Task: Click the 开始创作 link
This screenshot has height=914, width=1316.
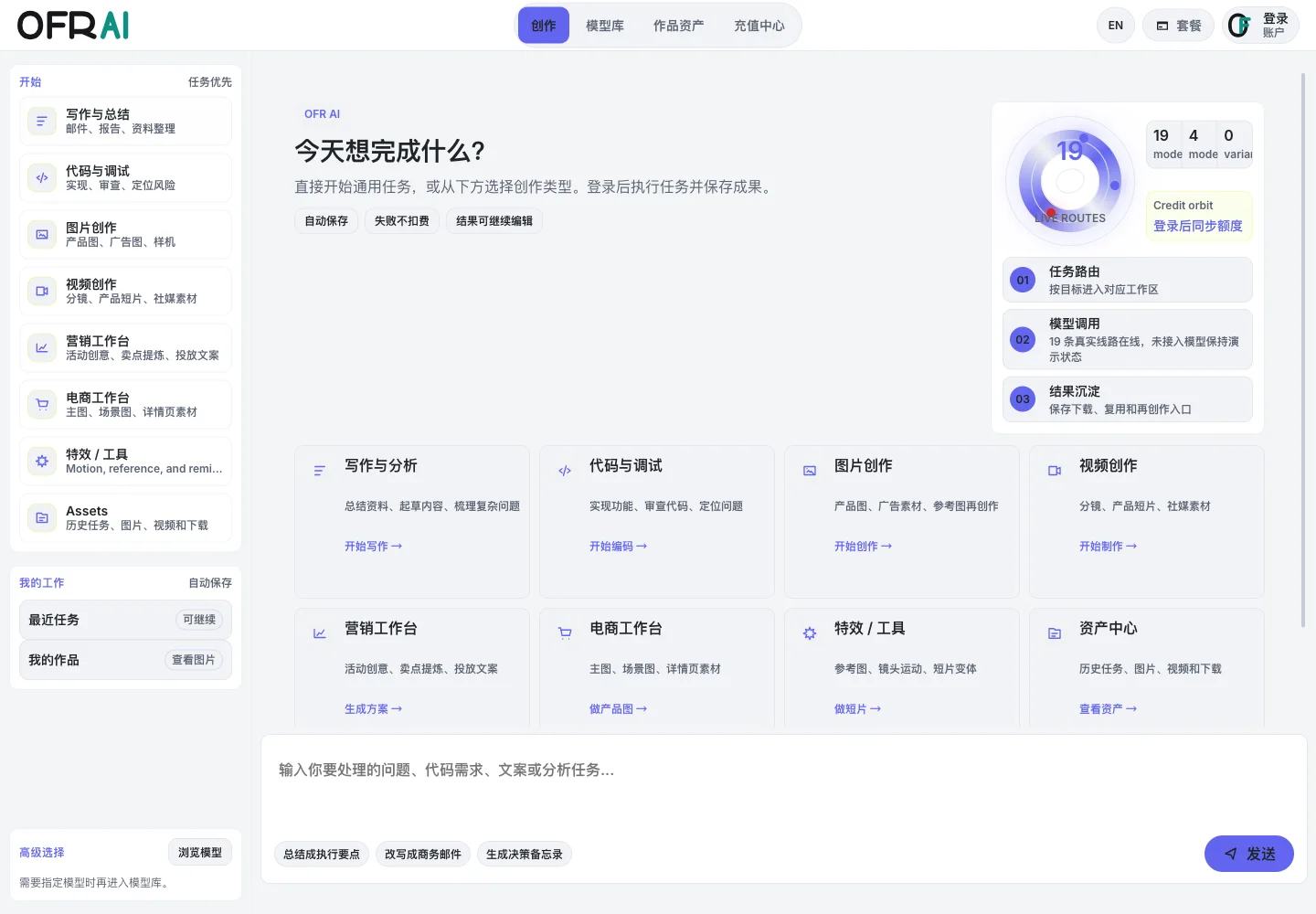Action: (x=863, y=546)
